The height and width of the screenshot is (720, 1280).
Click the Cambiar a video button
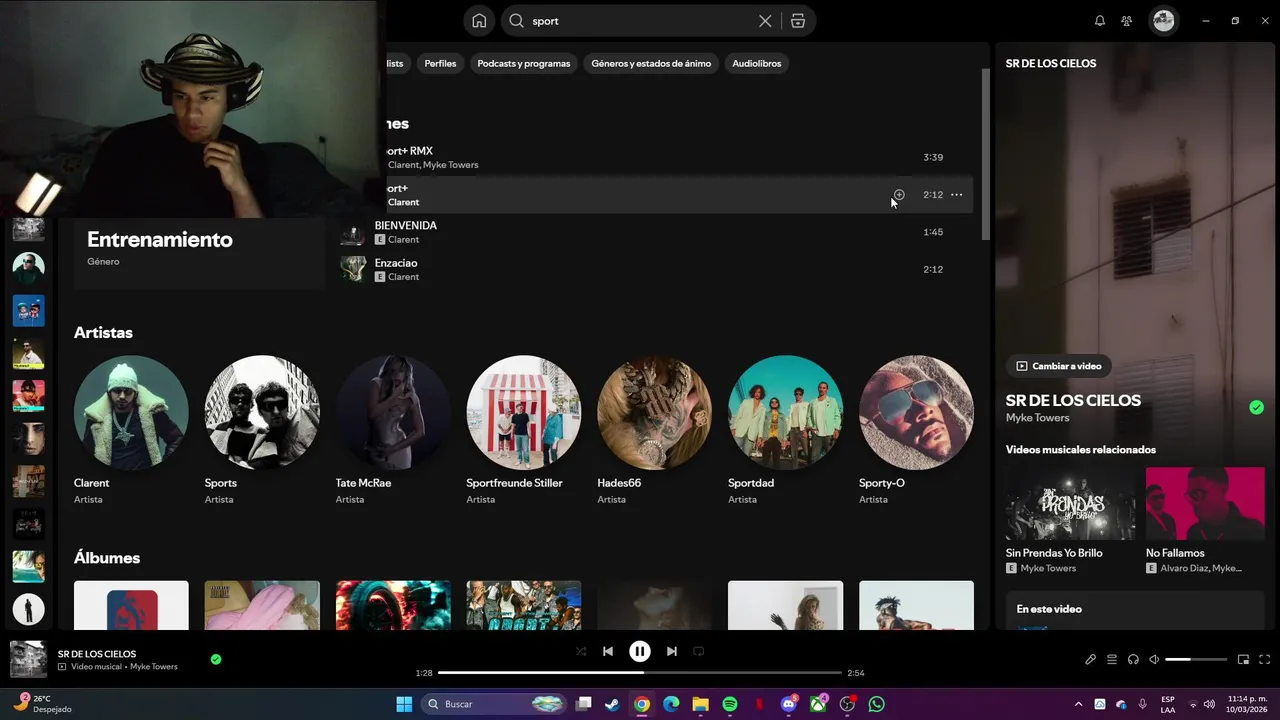tap(1058, 366)
